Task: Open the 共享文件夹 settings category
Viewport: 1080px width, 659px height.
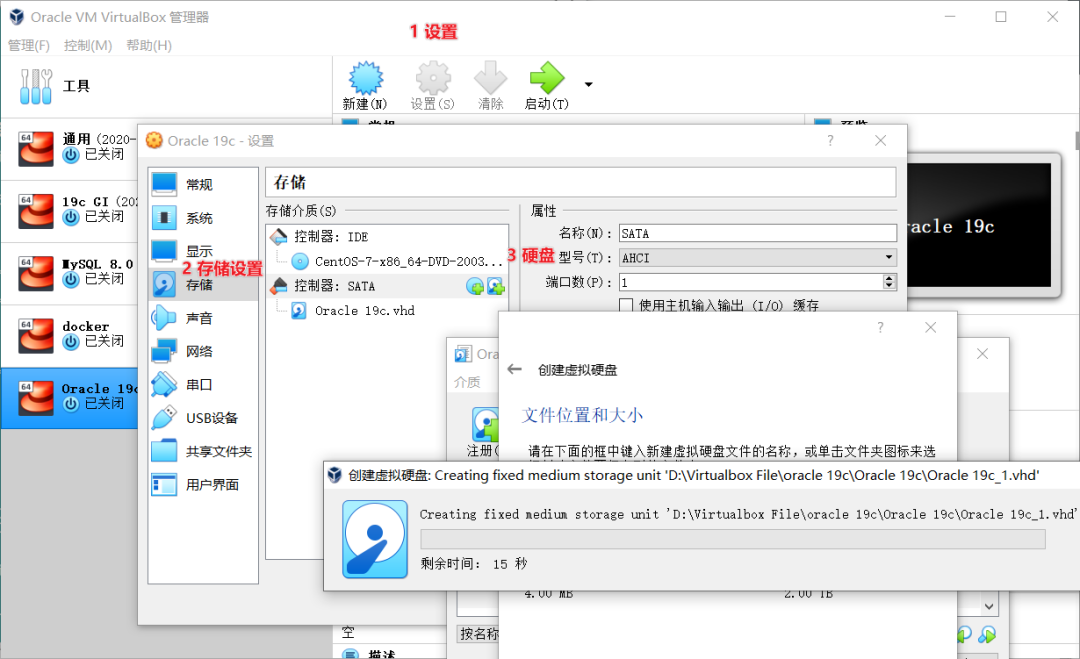Action: pos(202,451)
